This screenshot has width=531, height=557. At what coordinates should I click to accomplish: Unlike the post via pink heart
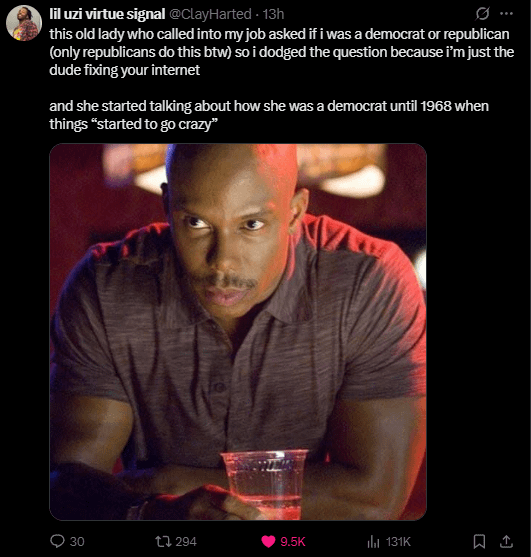coord(269,542)
